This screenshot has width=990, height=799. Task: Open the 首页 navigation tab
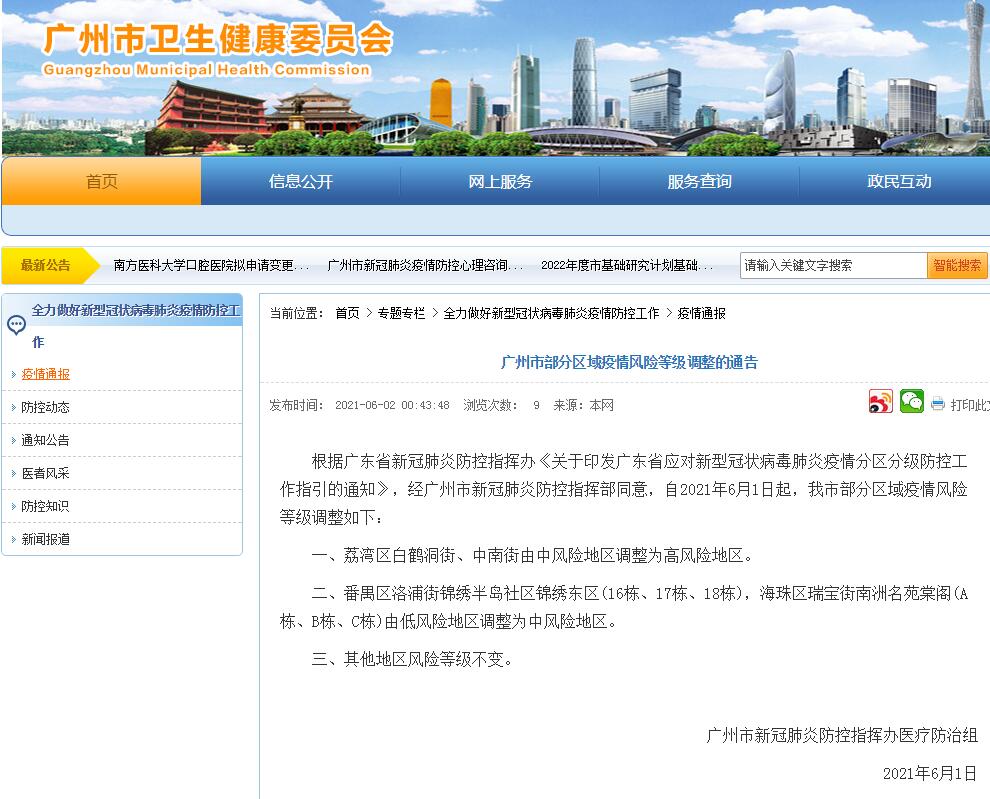click(x=101, y=182)
